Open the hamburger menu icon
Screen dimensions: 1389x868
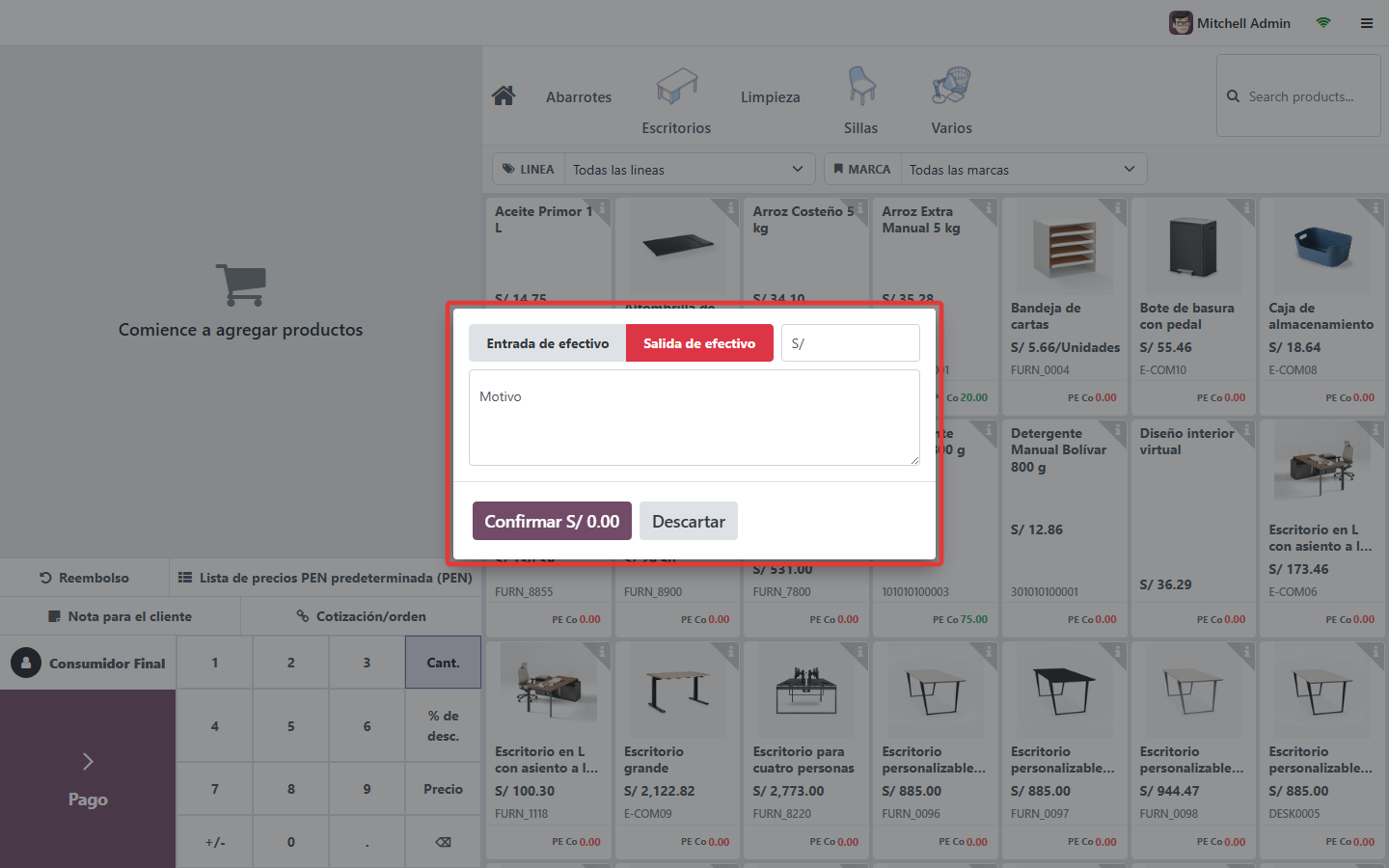[1367, 23]
